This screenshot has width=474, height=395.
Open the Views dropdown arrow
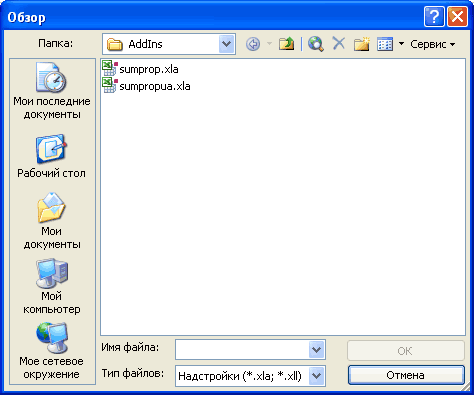tap(401, 44)
